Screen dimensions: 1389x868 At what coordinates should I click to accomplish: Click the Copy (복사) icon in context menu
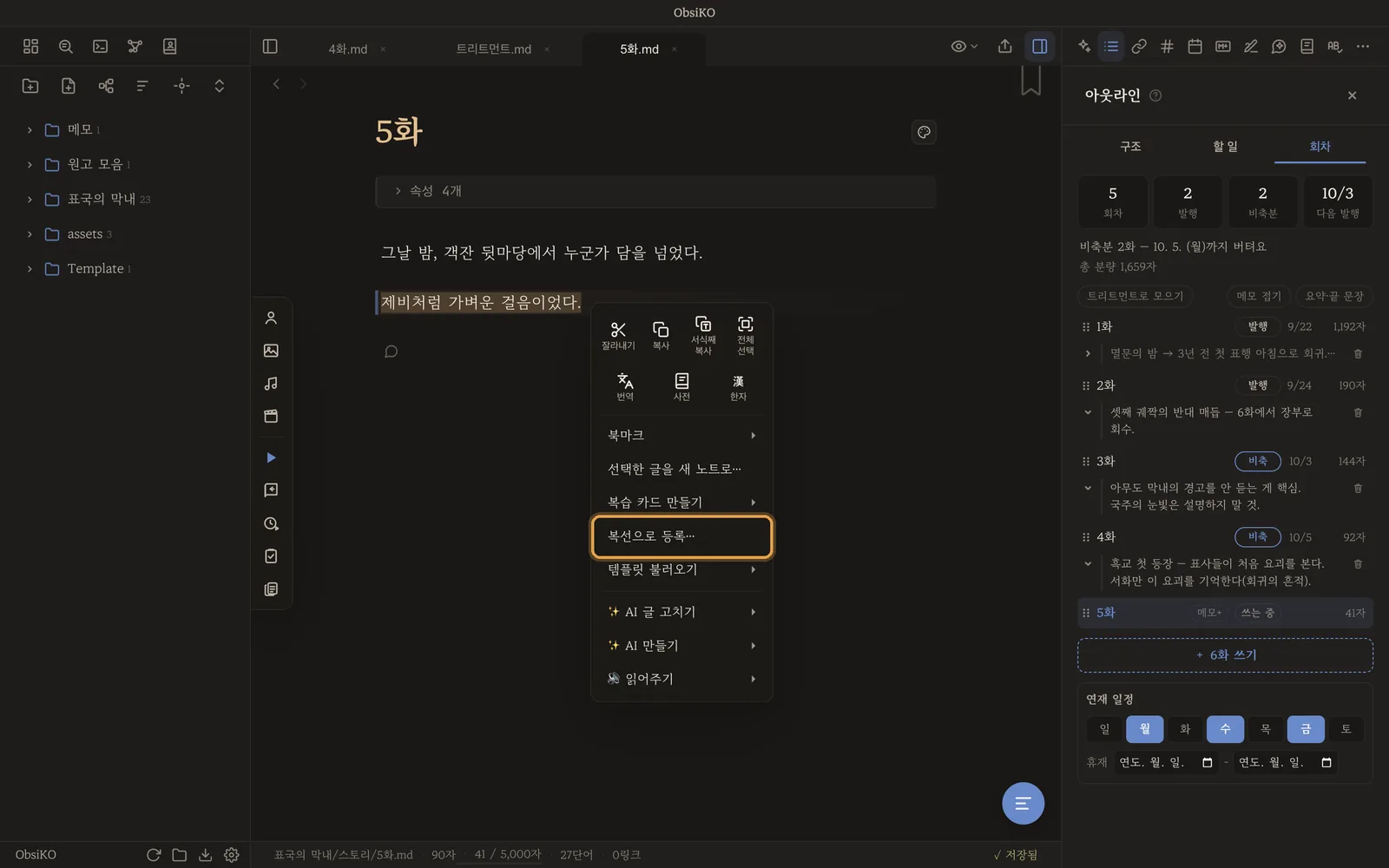click(661, 335)
